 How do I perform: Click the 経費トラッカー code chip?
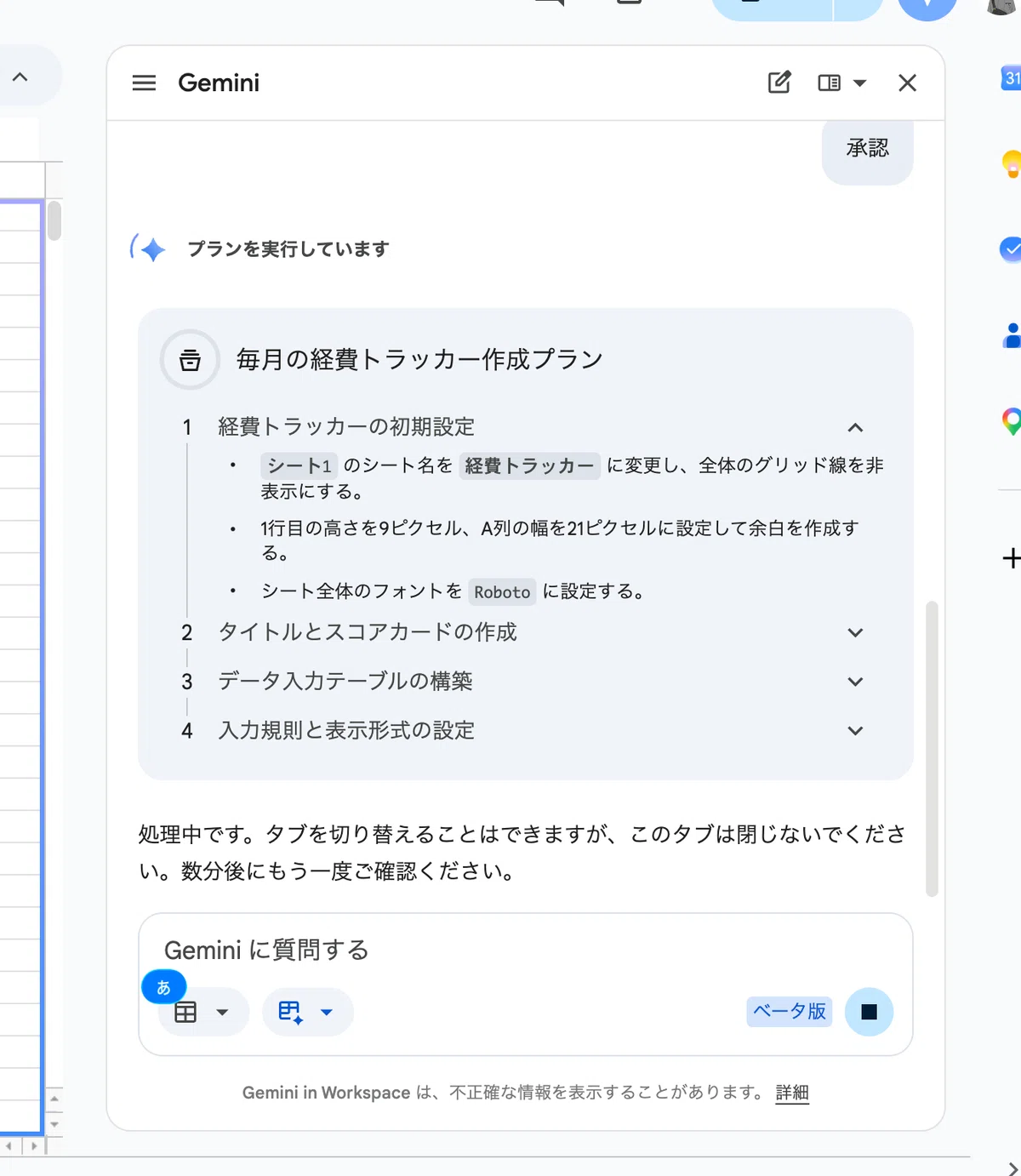[x=529, y=465]
